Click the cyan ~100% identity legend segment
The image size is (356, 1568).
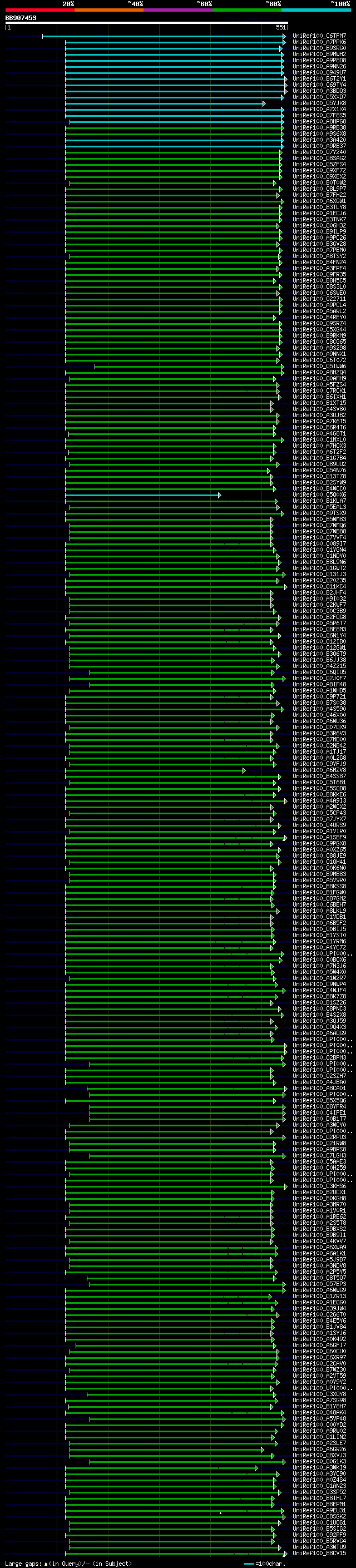(x=316, y=10)
